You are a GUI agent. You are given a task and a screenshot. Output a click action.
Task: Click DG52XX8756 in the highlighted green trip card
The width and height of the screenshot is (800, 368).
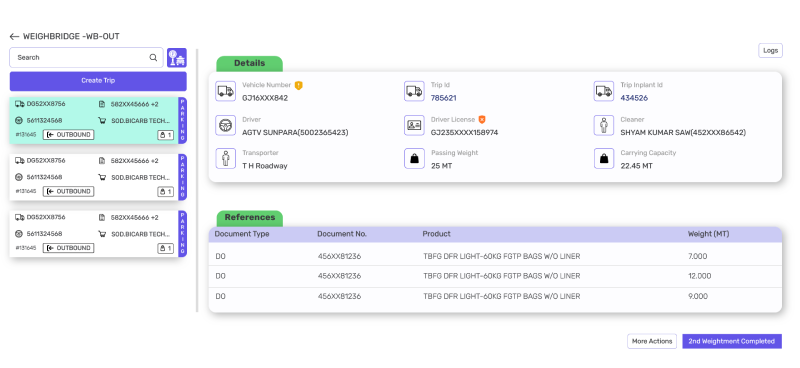point(46,104)
